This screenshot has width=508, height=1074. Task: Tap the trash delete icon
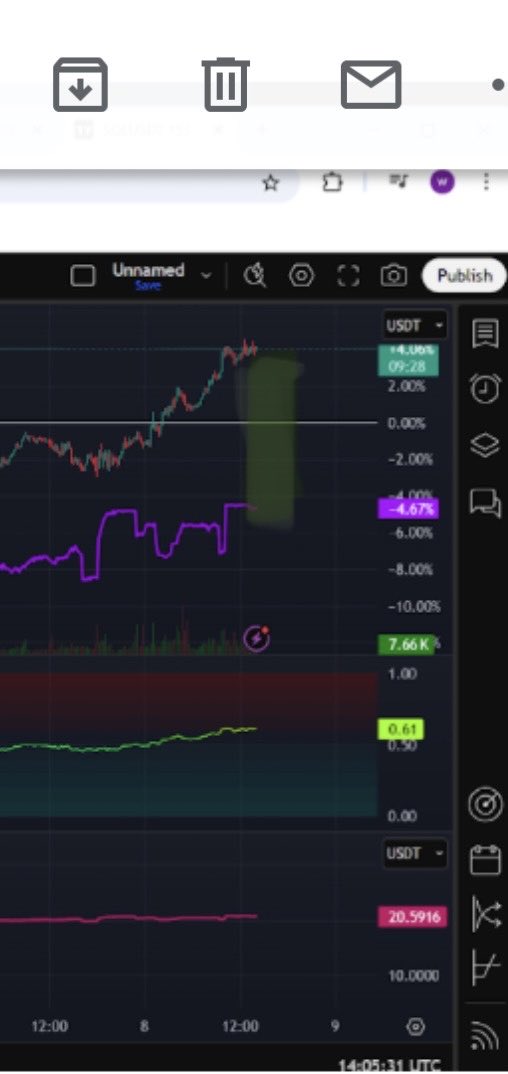(225, 85)
